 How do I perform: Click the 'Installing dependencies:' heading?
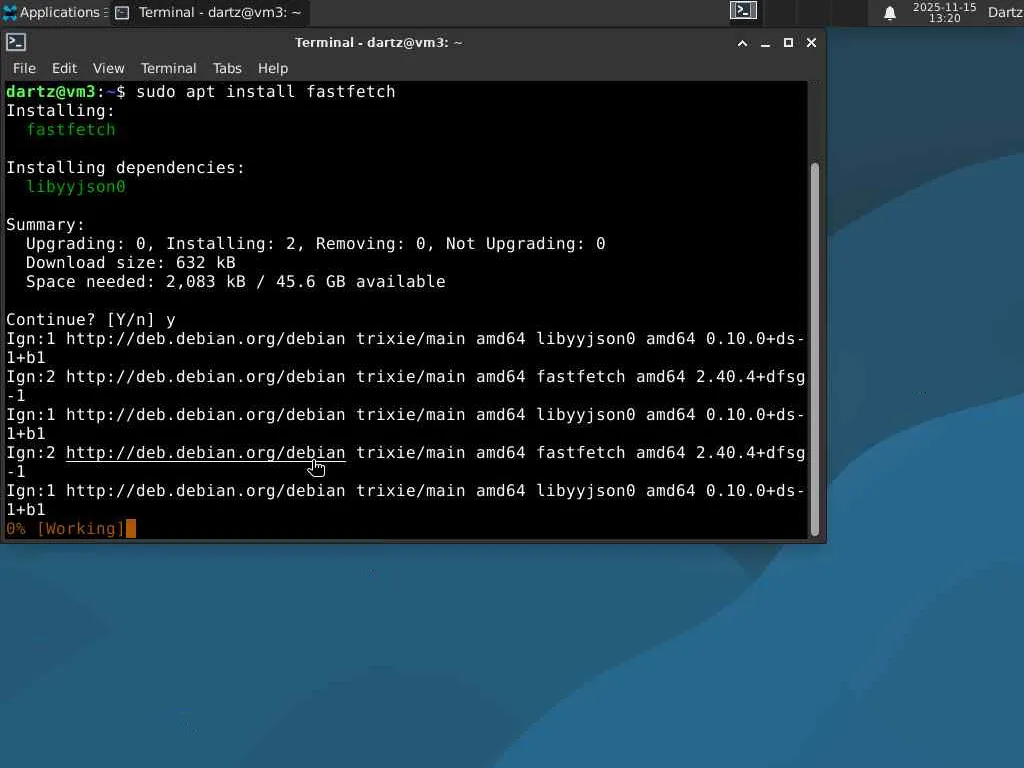coord(125,168)
